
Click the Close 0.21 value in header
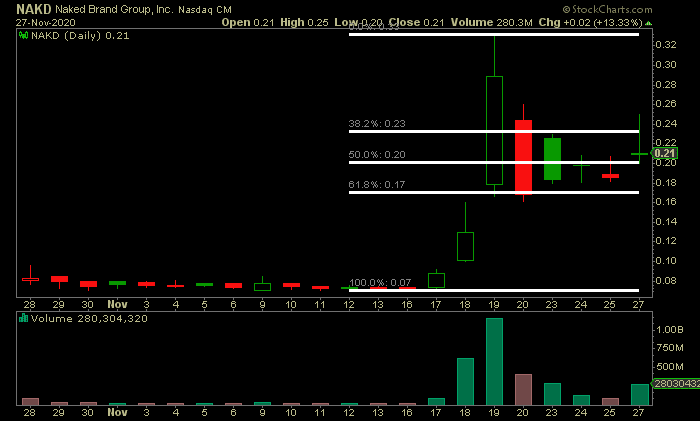[416, 22]
